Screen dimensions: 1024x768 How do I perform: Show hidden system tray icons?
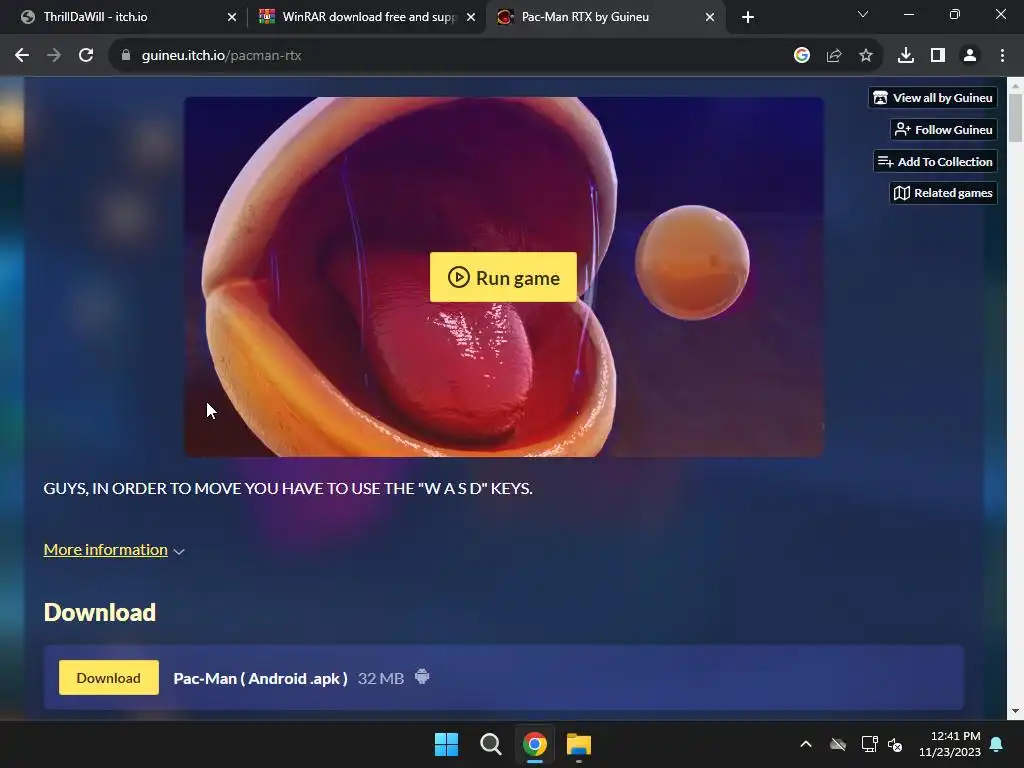click(806, 744)
